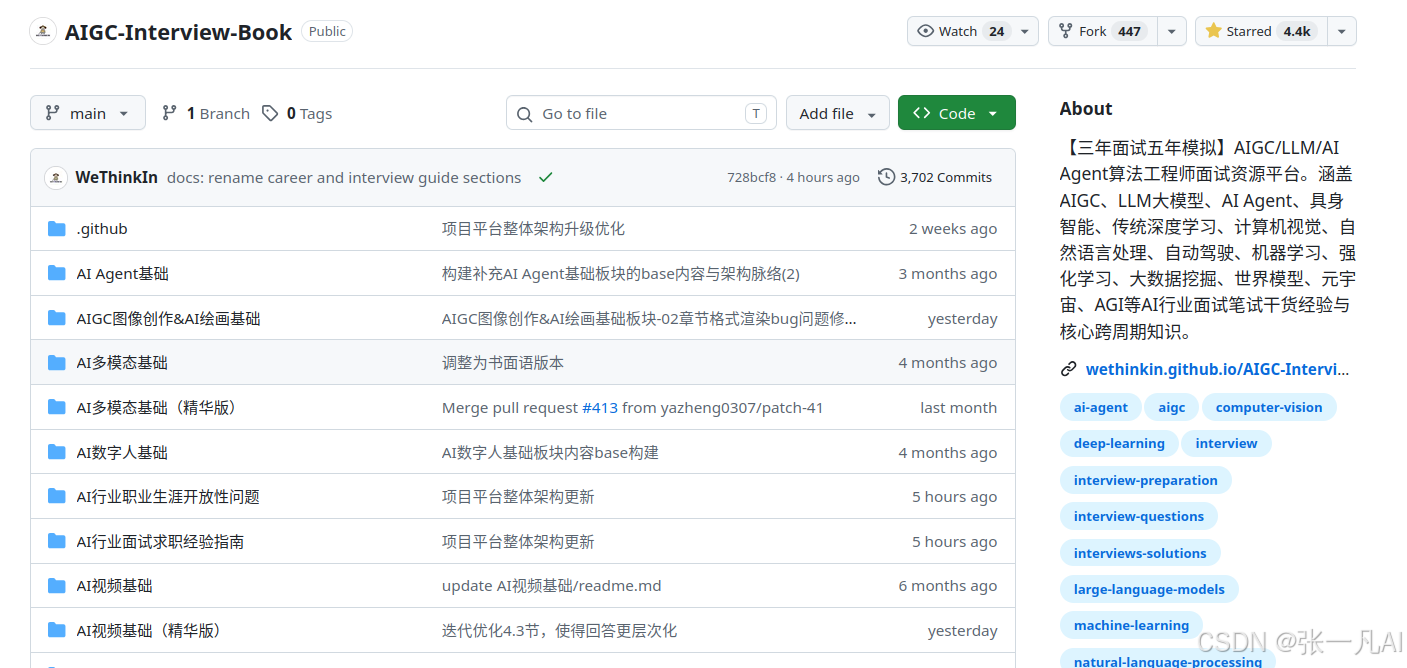Open commit 'update AI视频基础/readme.md'
The height and width of the screenshot is (668, 1407).
(x=552, y=585)
